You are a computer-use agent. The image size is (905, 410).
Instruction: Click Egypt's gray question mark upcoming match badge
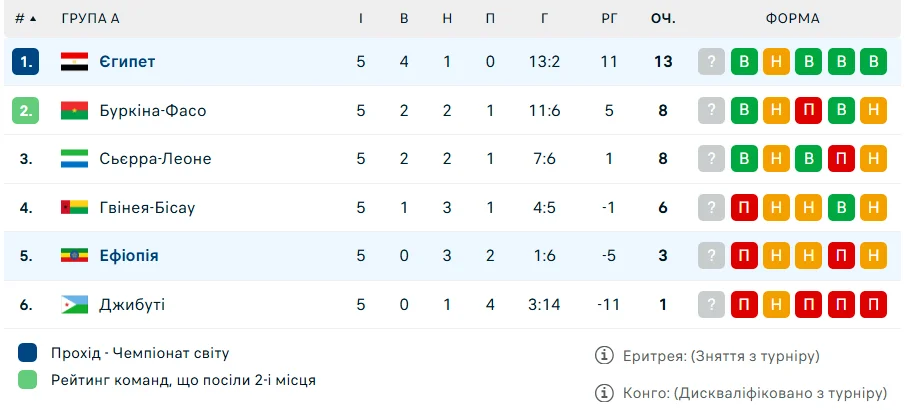click(x=711, y=62)
